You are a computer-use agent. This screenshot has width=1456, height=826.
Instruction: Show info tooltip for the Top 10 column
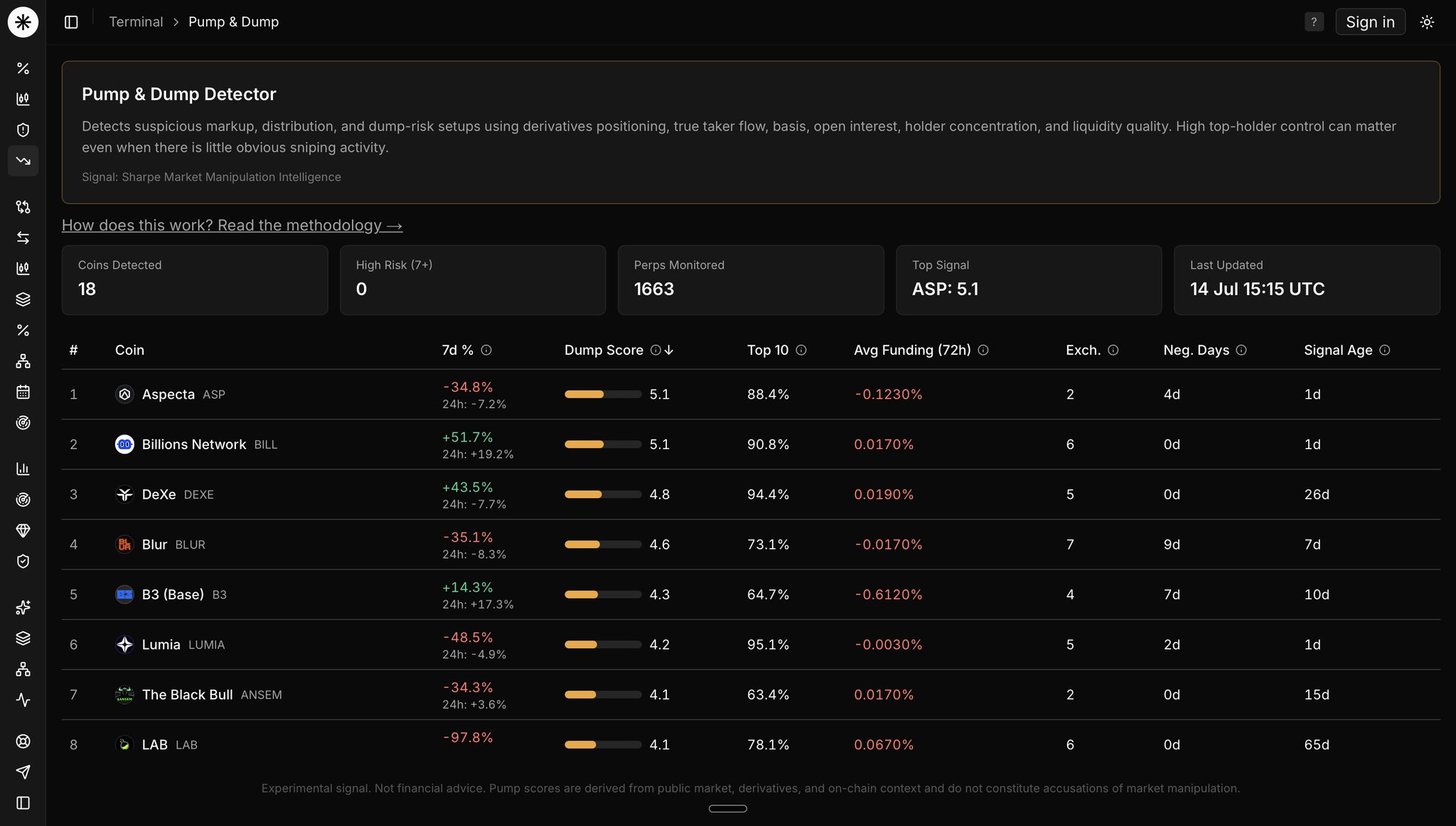(801, 350)
